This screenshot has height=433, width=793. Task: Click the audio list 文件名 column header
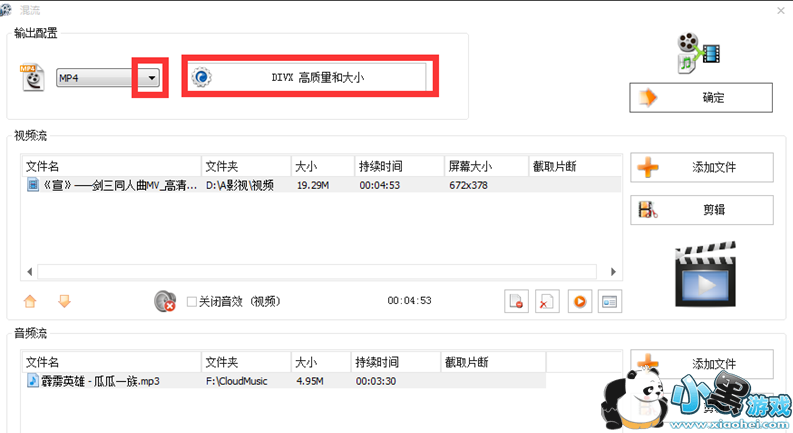111,362
